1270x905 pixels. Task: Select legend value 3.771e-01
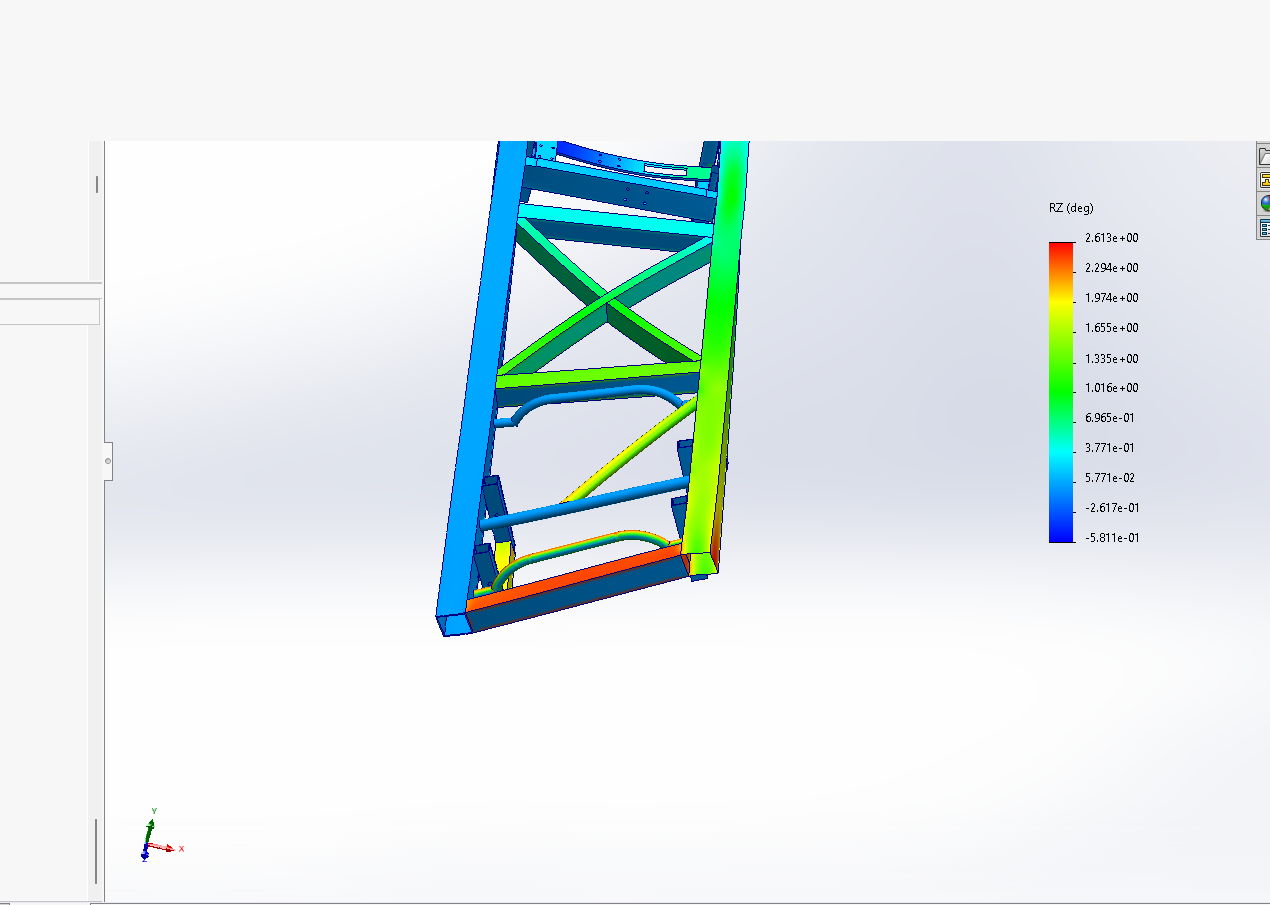click(x=1112, y=448)
